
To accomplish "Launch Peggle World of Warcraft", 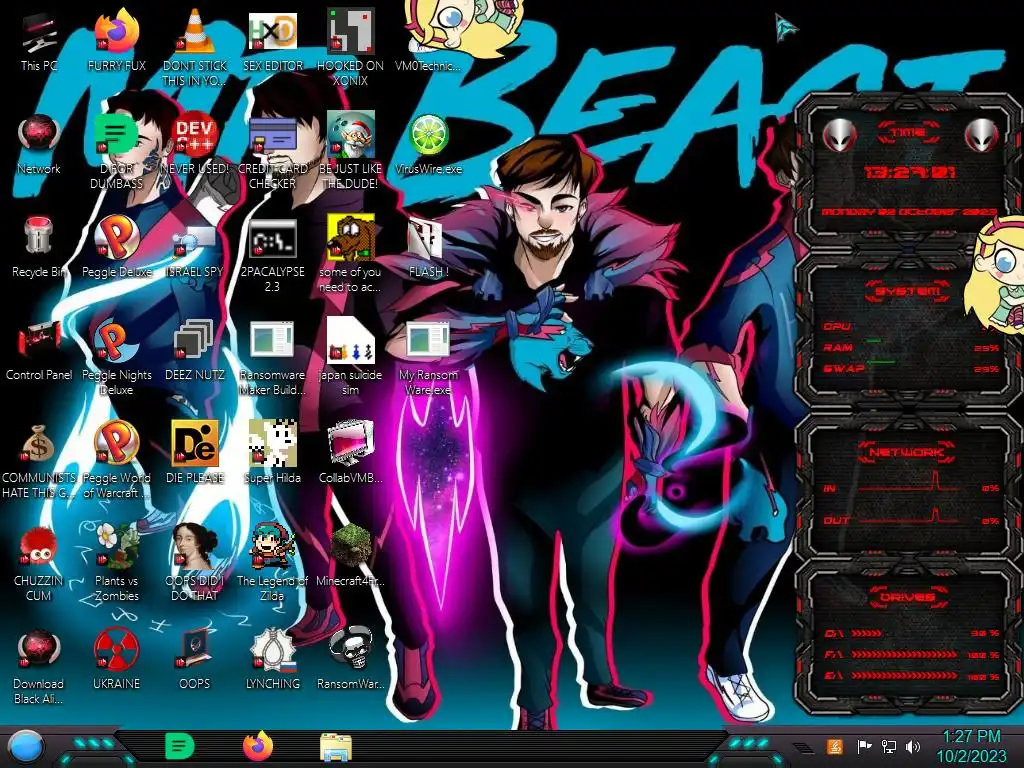I will (x=116, y=460).
